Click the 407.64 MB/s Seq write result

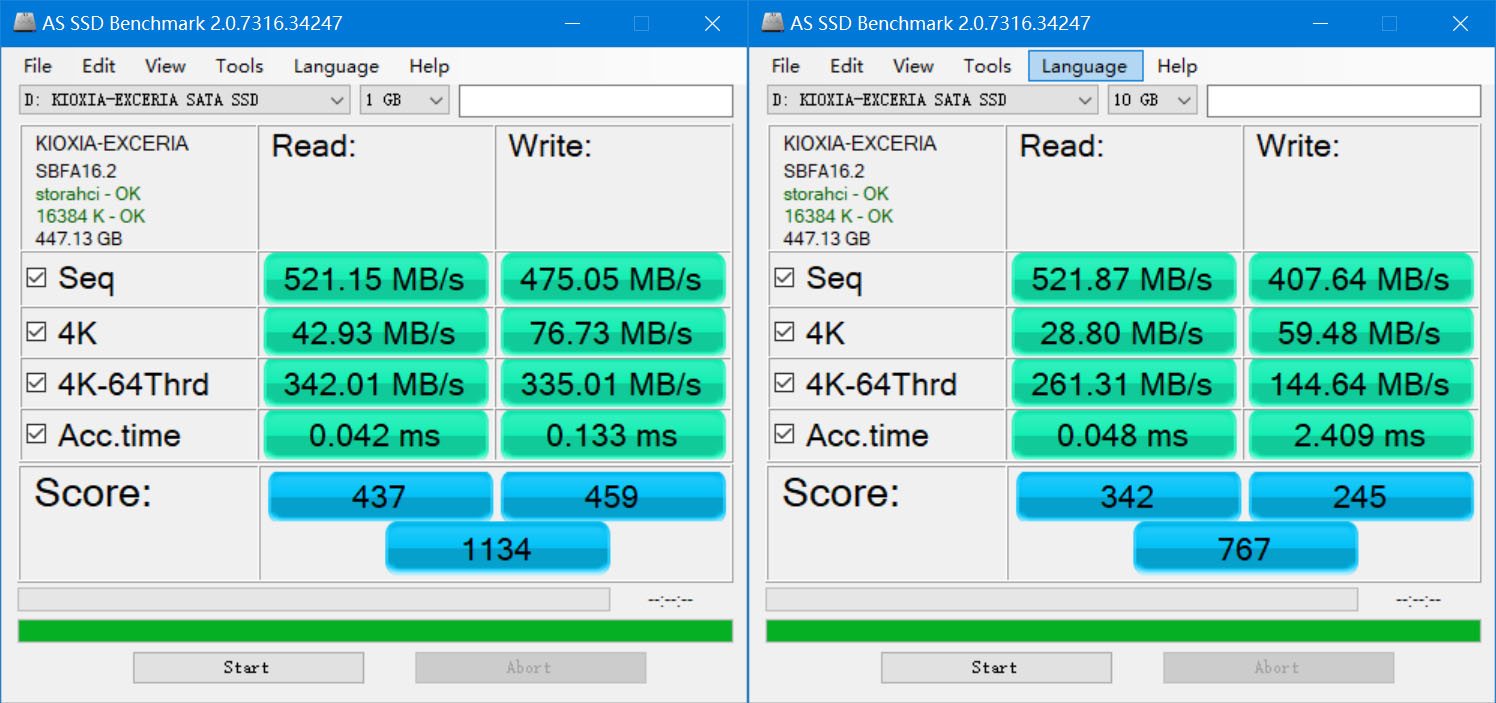point(1360,279)
